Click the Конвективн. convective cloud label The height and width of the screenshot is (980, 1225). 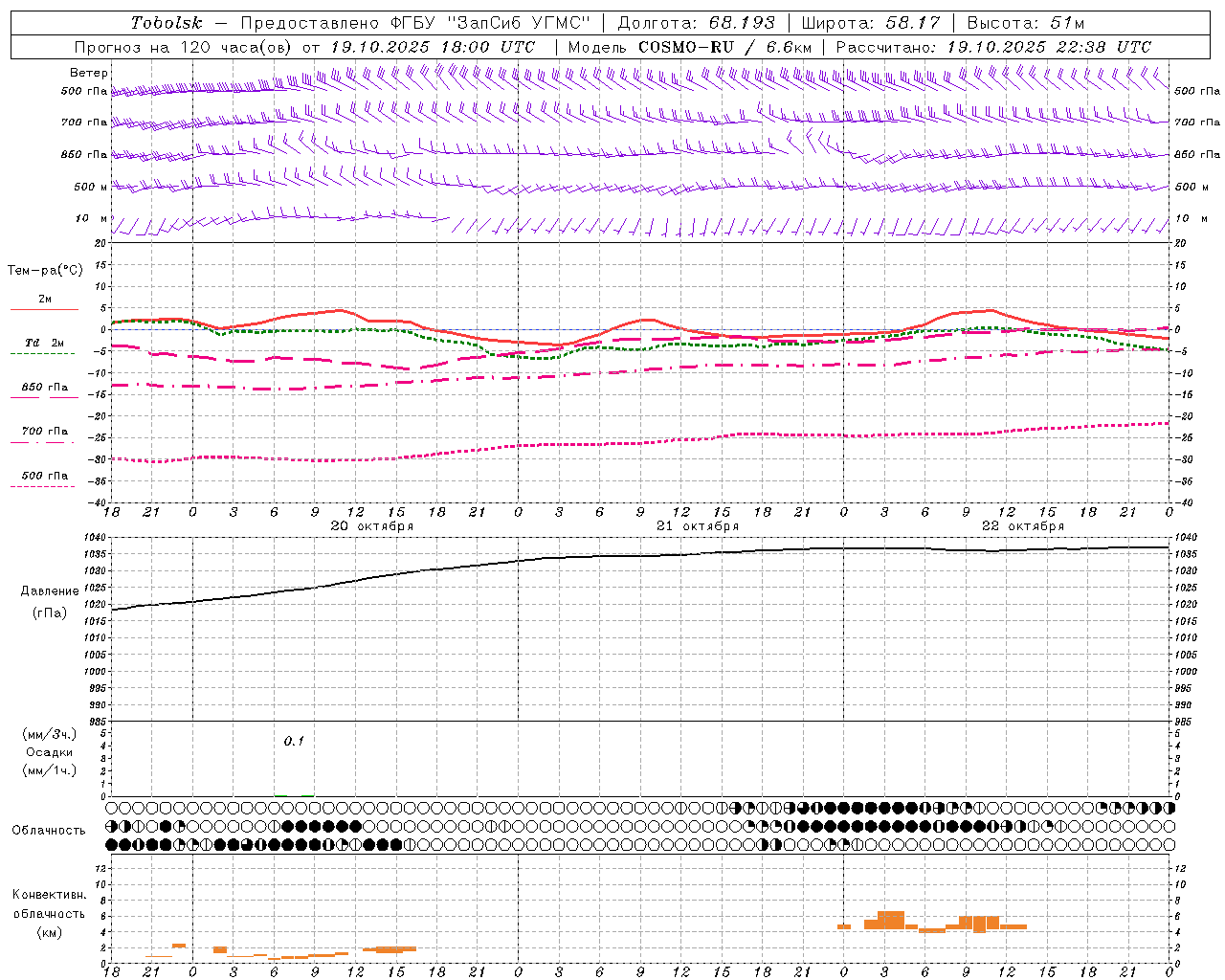pyautogui.click(x=49, y=895)
